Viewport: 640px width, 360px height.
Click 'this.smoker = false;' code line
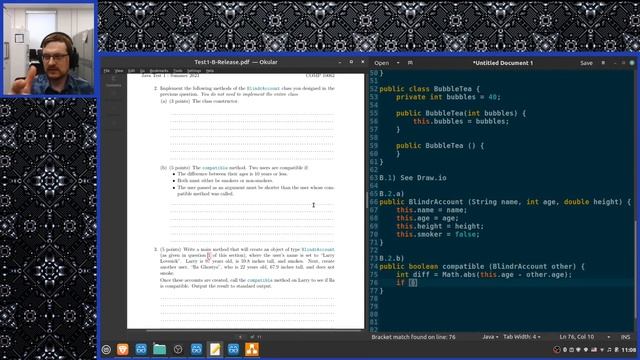click(438, 234)
